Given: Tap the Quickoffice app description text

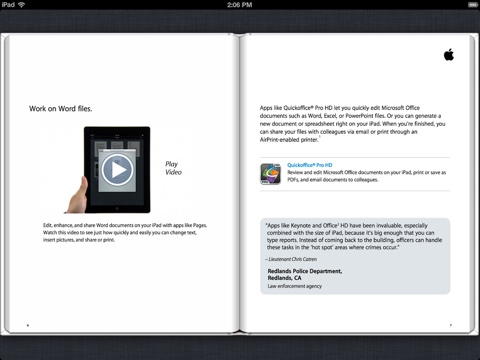Looking at the screenshot, I should pyautogui.click(x=367, y=176).
